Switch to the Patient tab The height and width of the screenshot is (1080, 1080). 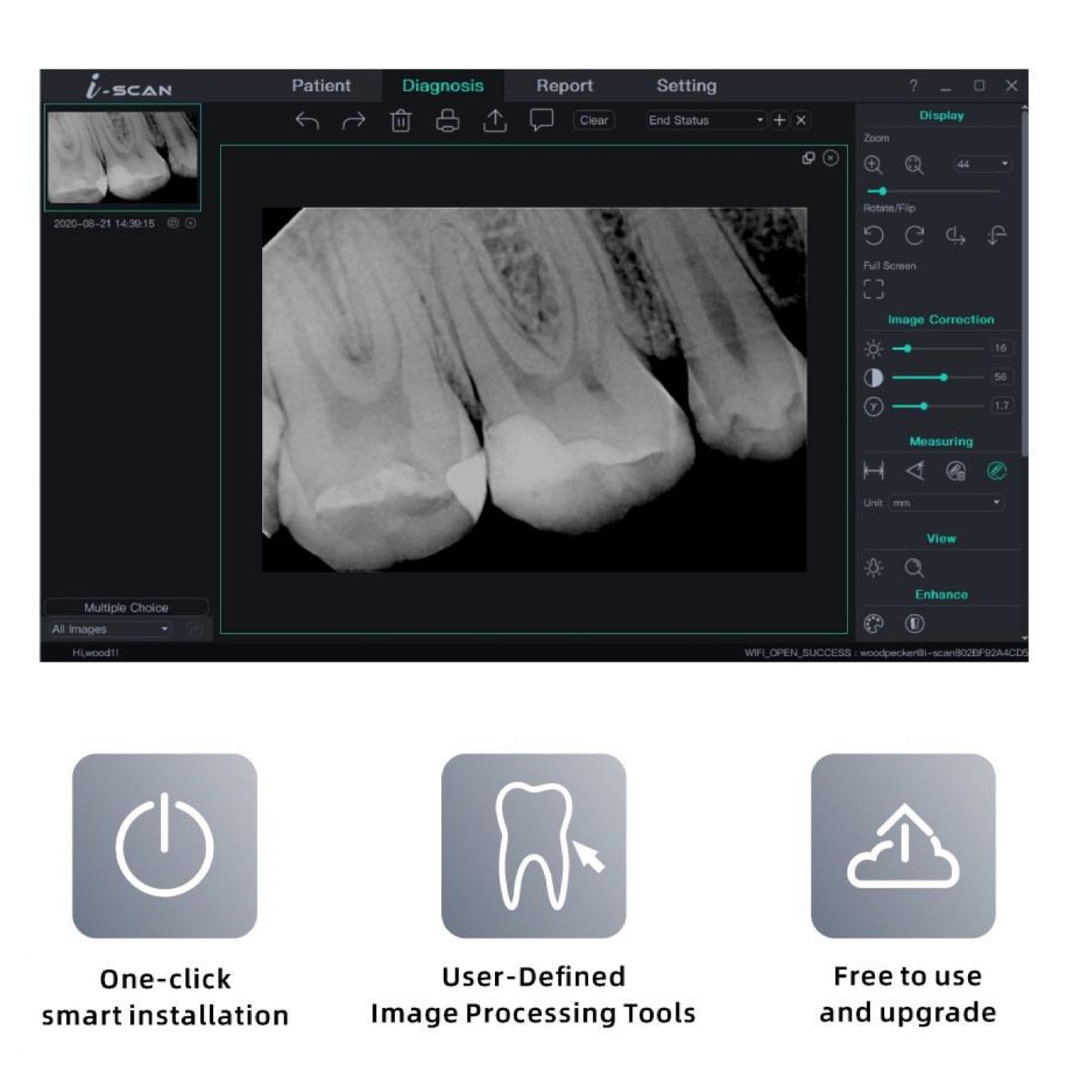321,86
